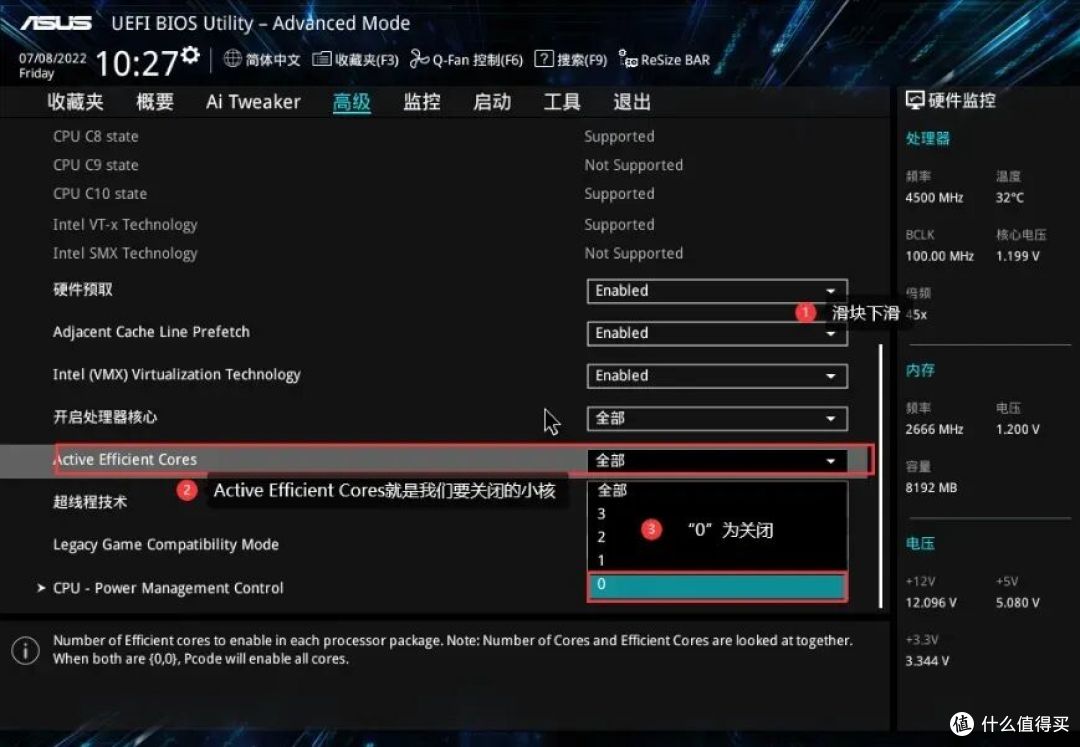This screenshot has width=1080, height=747.
Task: Click the 12.096 V reading
Action: click(x=931, y=603)
